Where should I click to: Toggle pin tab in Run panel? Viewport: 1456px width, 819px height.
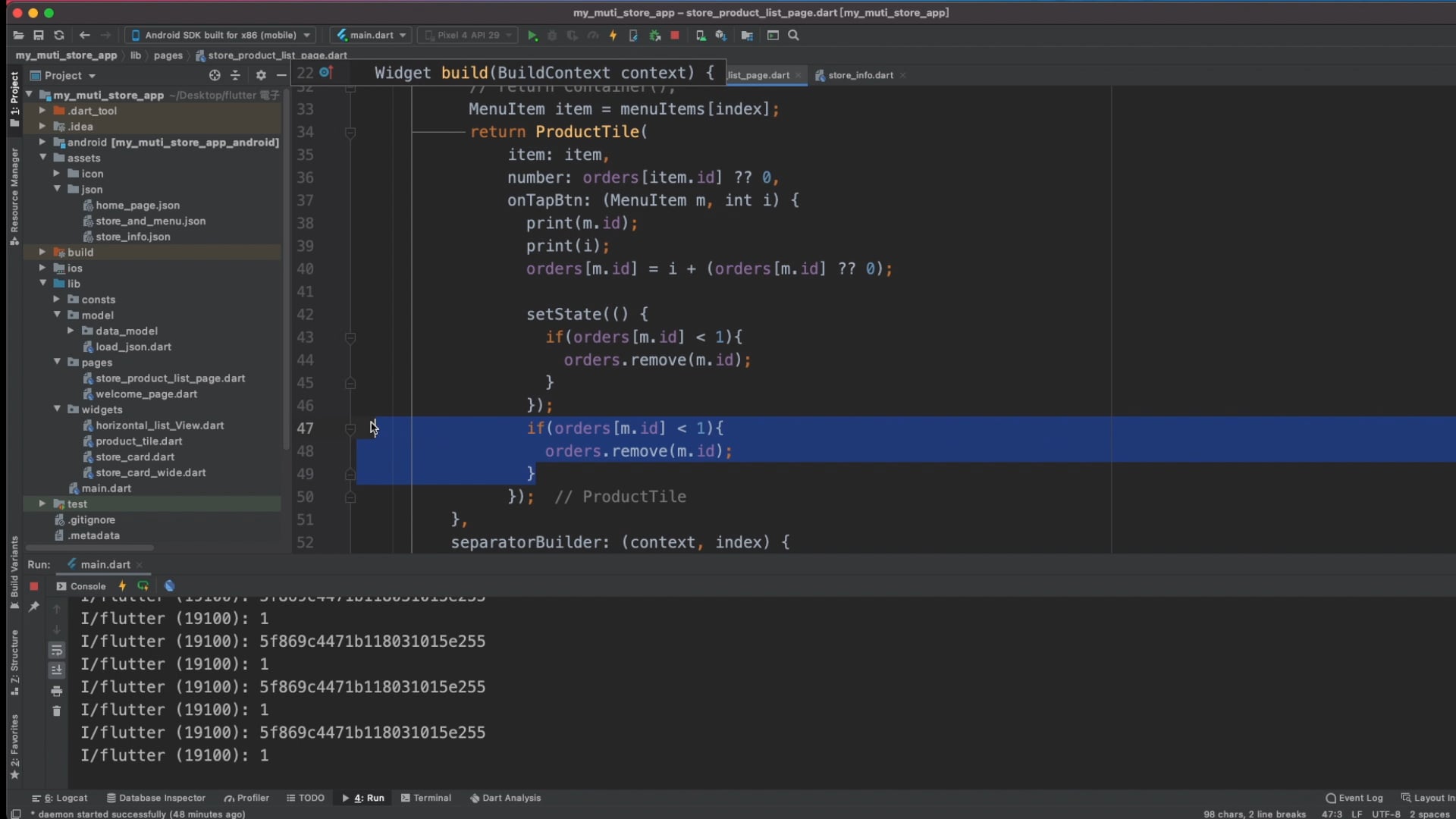click(x=33, y=607)
